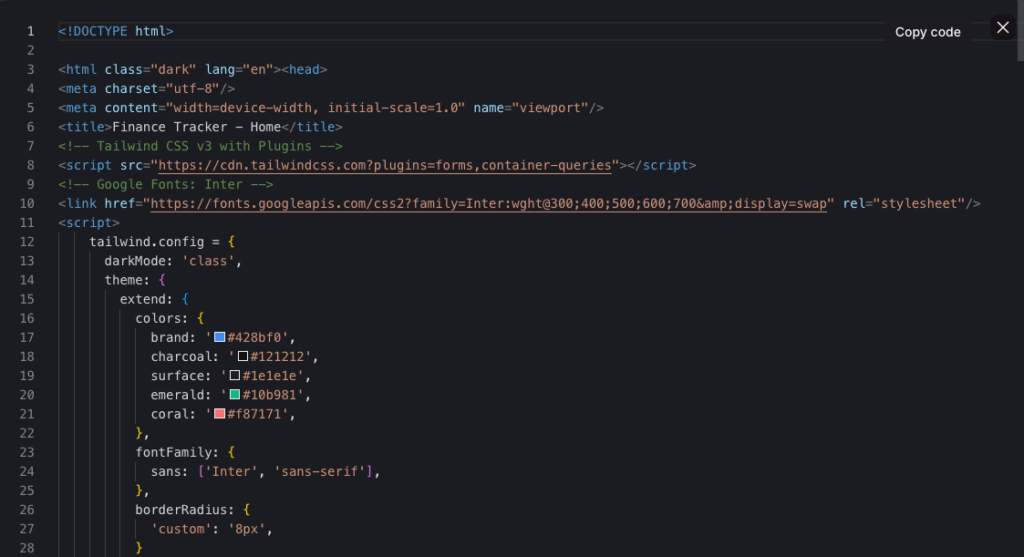Click the Copy code button
This screenshot has width=1024, height=557.
pyautogui.click(x=927, y=32)
